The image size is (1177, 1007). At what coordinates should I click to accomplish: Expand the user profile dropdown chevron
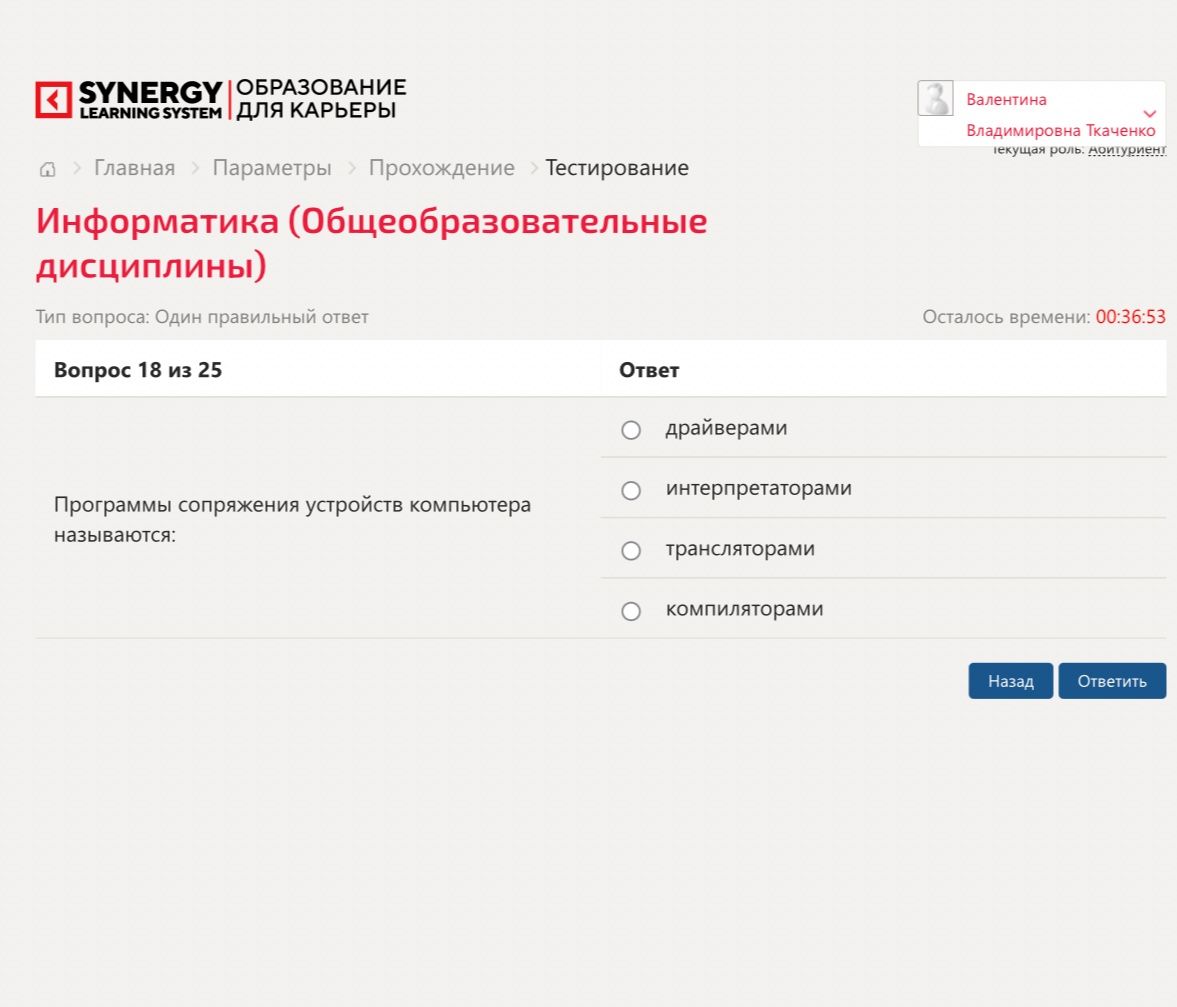coord(1149,114)
